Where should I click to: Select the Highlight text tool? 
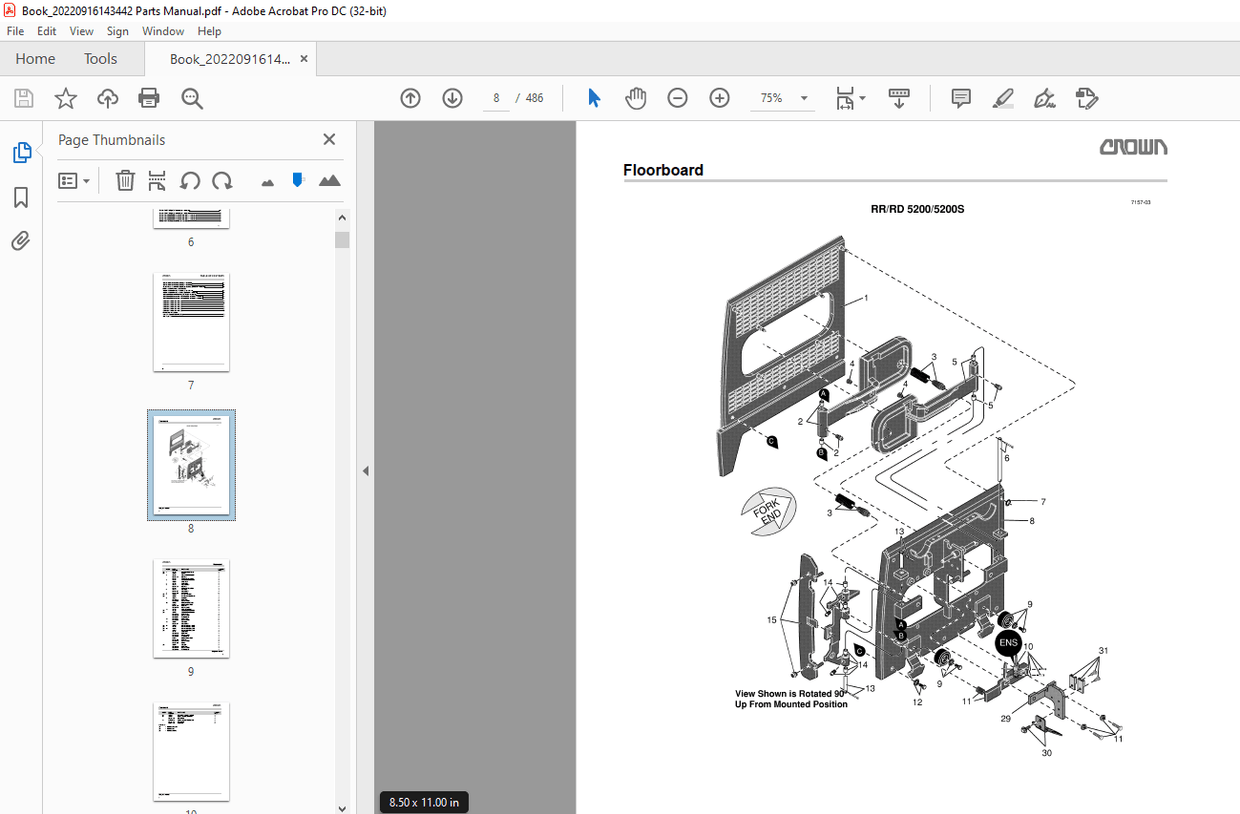[1002, 98]
